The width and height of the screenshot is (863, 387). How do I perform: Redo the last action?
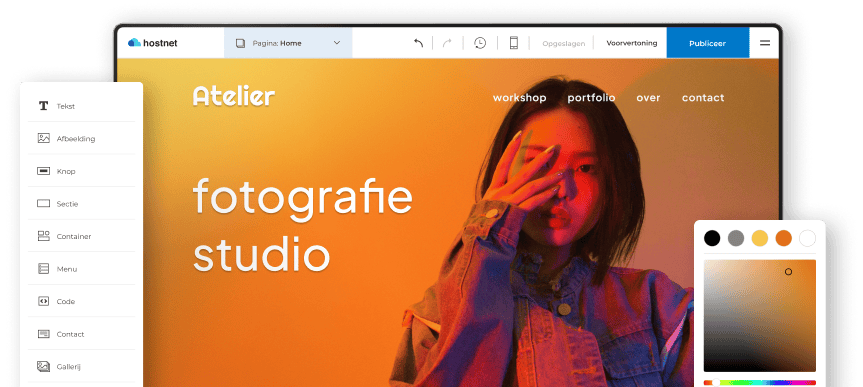tap(447, 43)
